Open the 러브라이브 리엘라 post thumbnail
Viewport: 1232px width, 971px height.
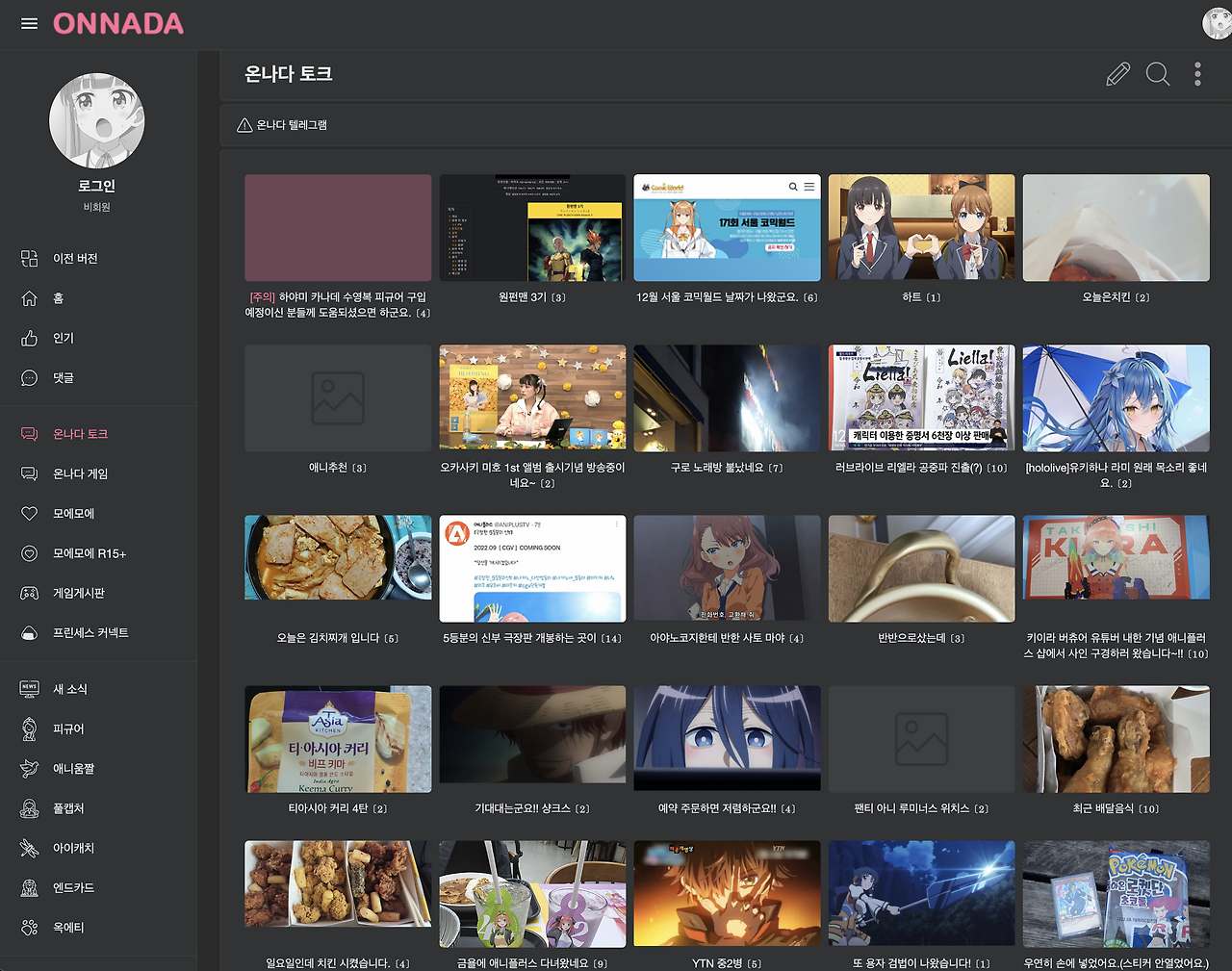point(921,398)
